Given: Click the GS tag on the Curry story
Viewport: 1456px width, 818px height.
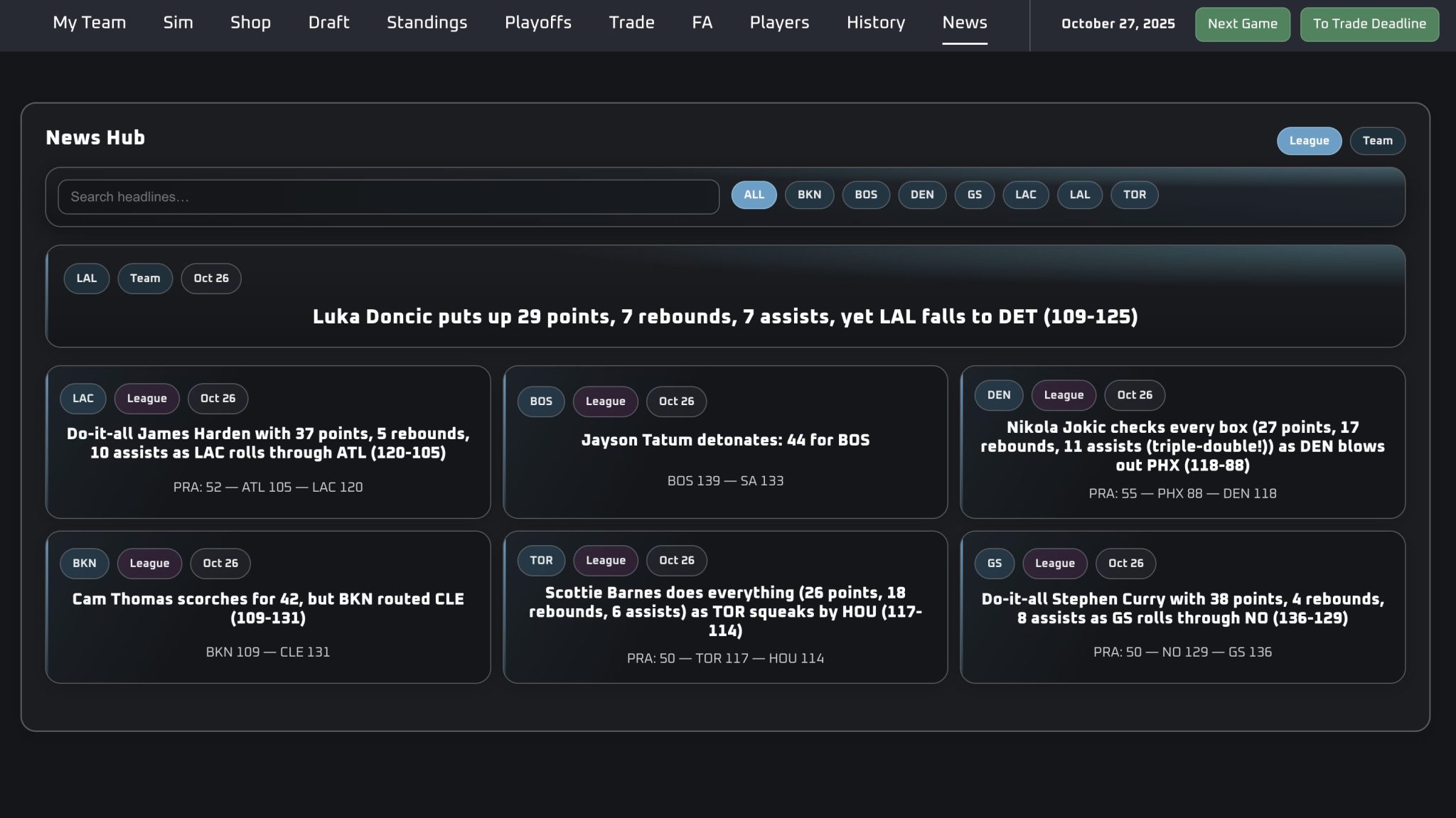Looking at the screenshot, I should point(994,564).
